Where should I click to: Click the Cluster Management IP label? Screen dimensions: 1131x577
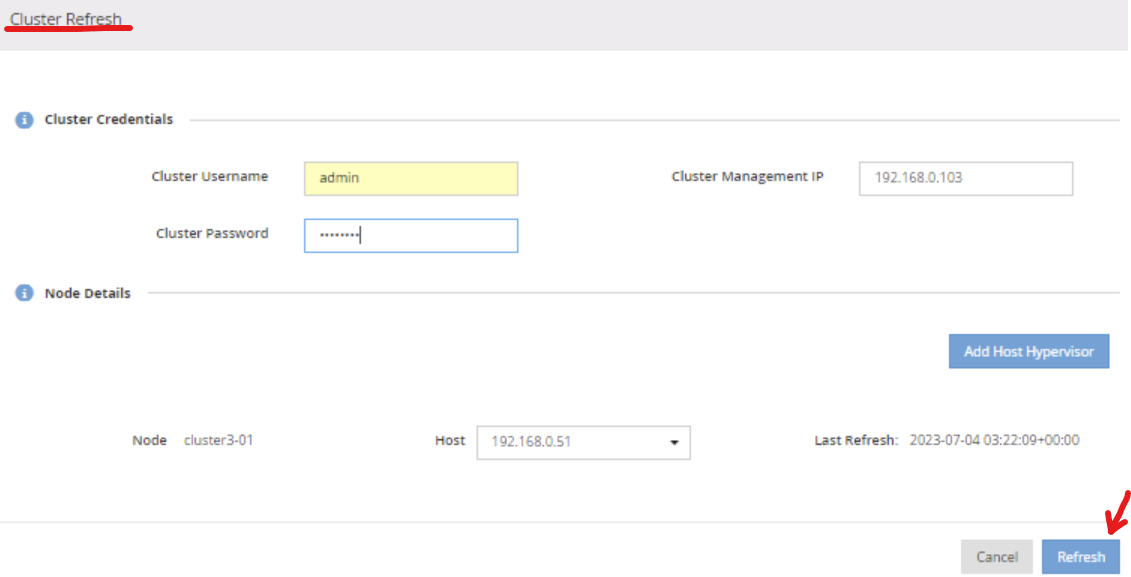click(x=747, y=177)
